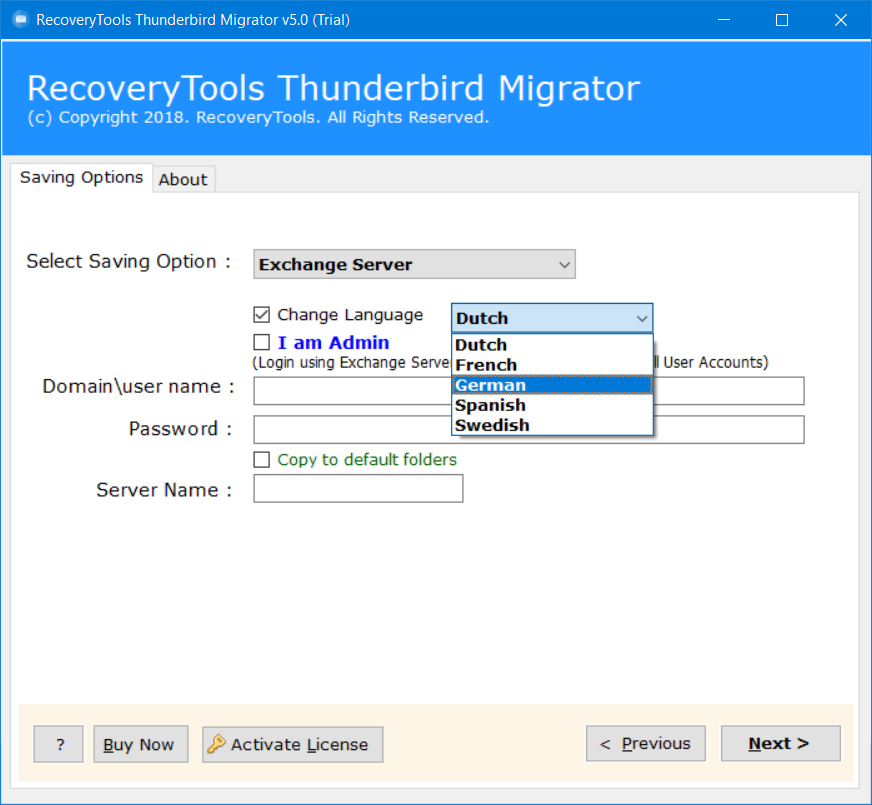Maximize the Thunderbird Migrator window
The width and height of the screenshot is (872, 805).
click(782, 20)
